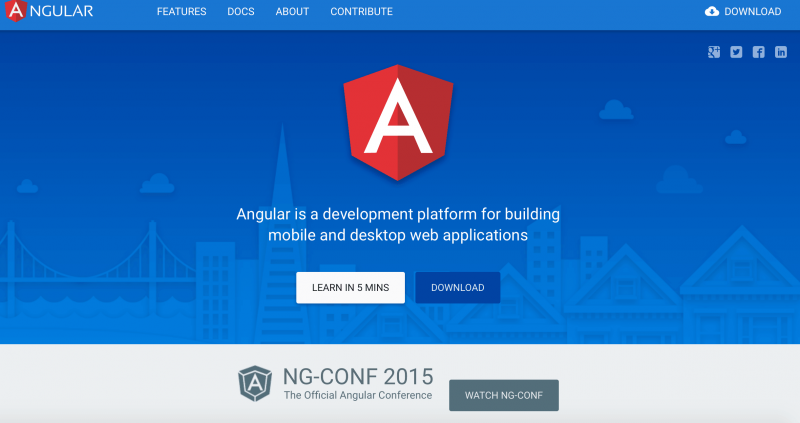Go to the Docs page
800x423 pixels.
click(240, 12)
